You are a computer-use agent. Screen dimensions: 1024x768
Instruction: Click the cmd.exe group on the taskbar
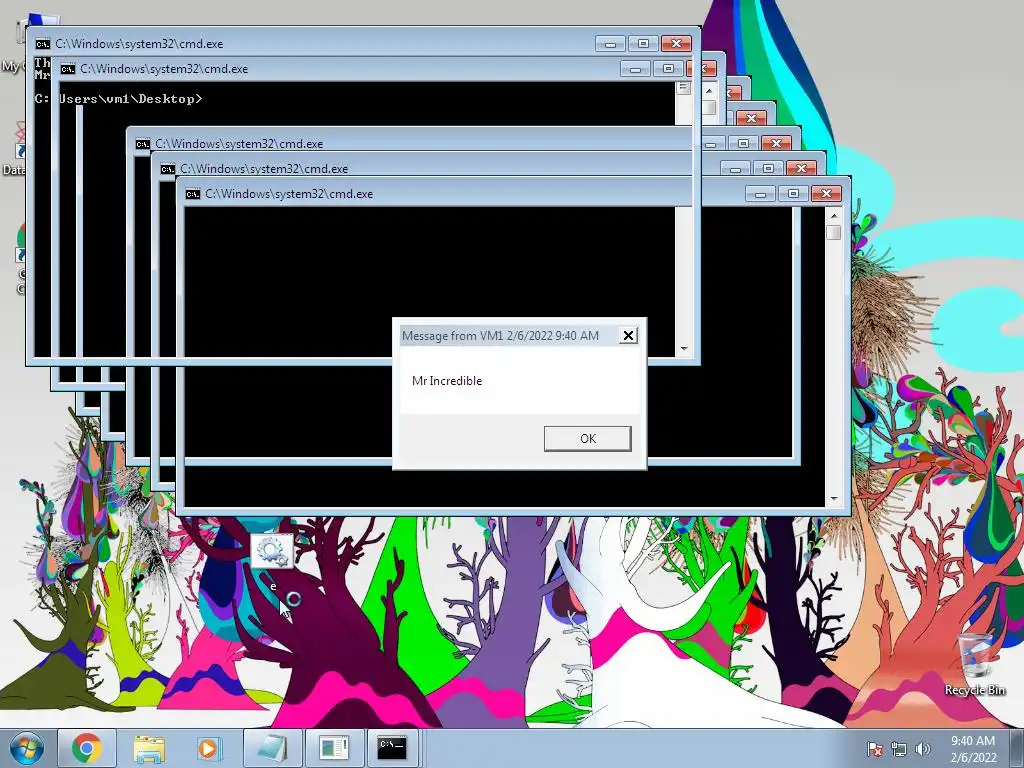point(392,748)
